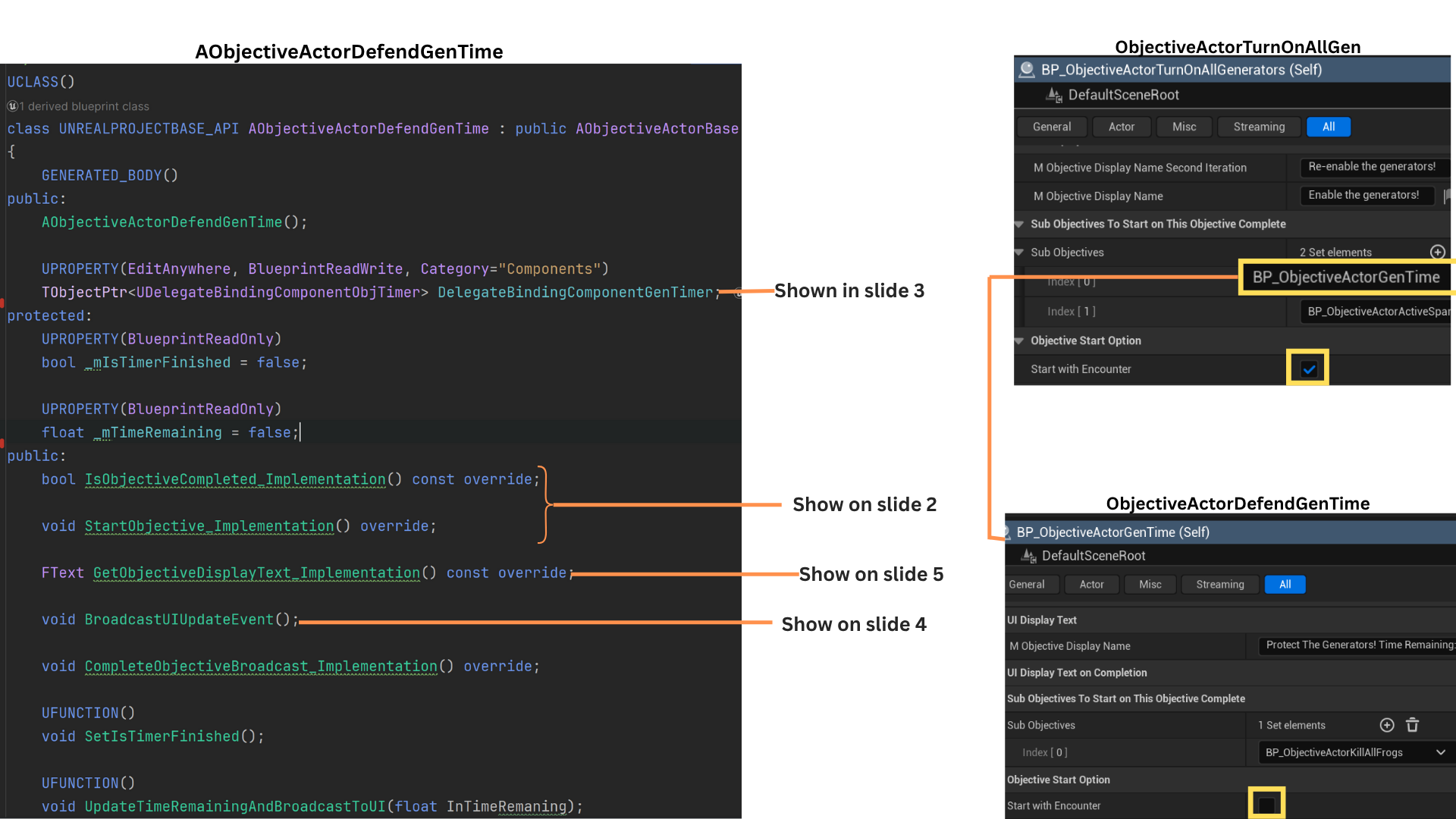This screenshot has width=1456, height=819.
Task: Click the Protect The Generators display name field
Action: (1357, 645)
